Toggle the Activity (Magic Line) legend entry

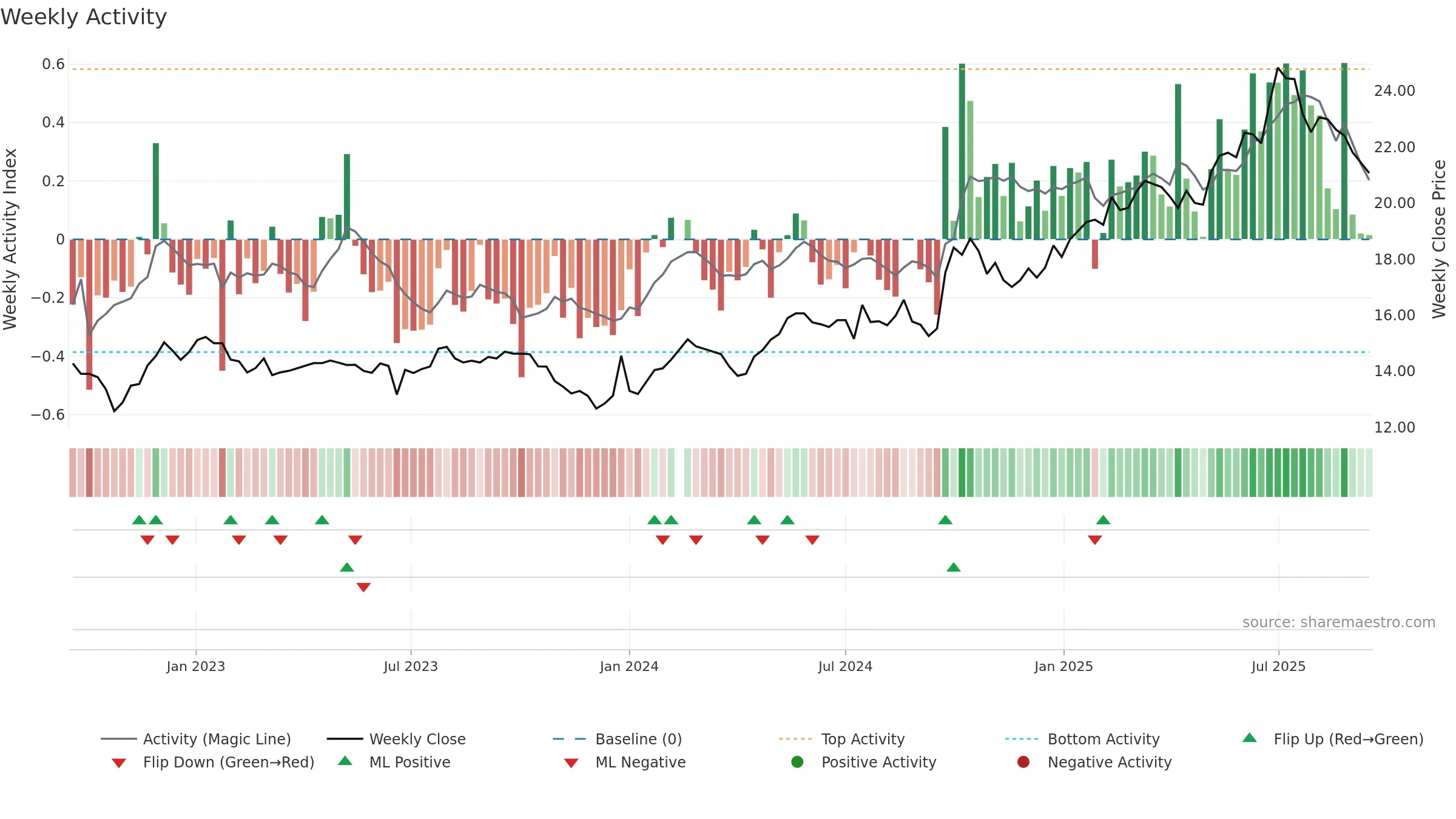[196, 739]
